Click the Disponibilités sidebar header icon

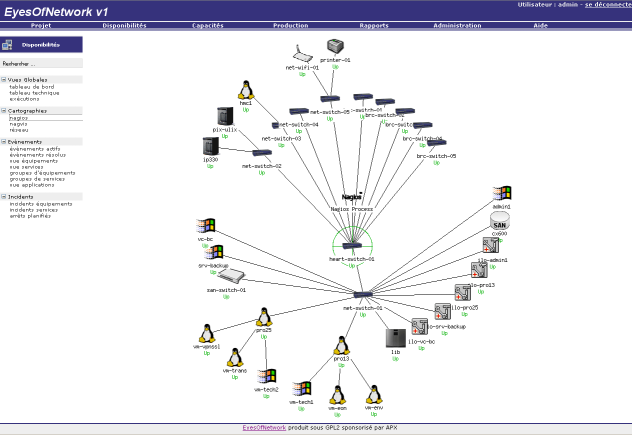7,45
